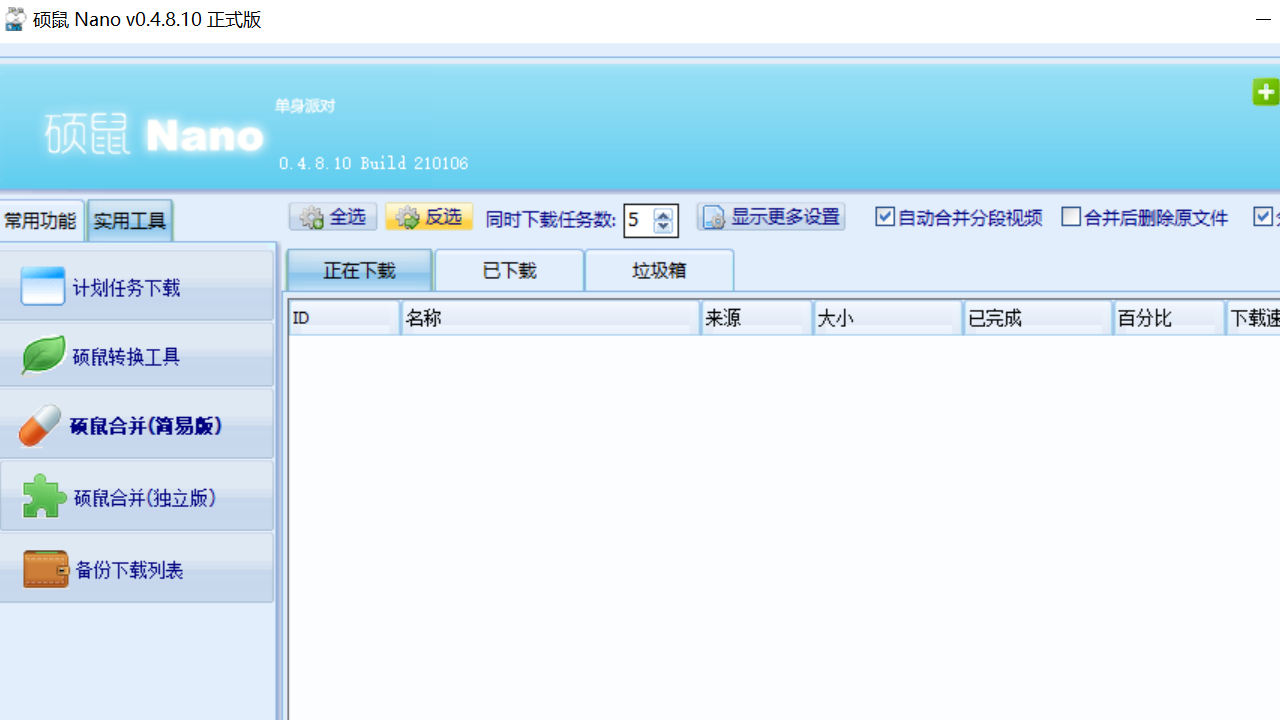The width and height of the screenshot is (1280, 720).
Task: Click the brown wallet icon of 备份下载列表
Action: (46, 569)
